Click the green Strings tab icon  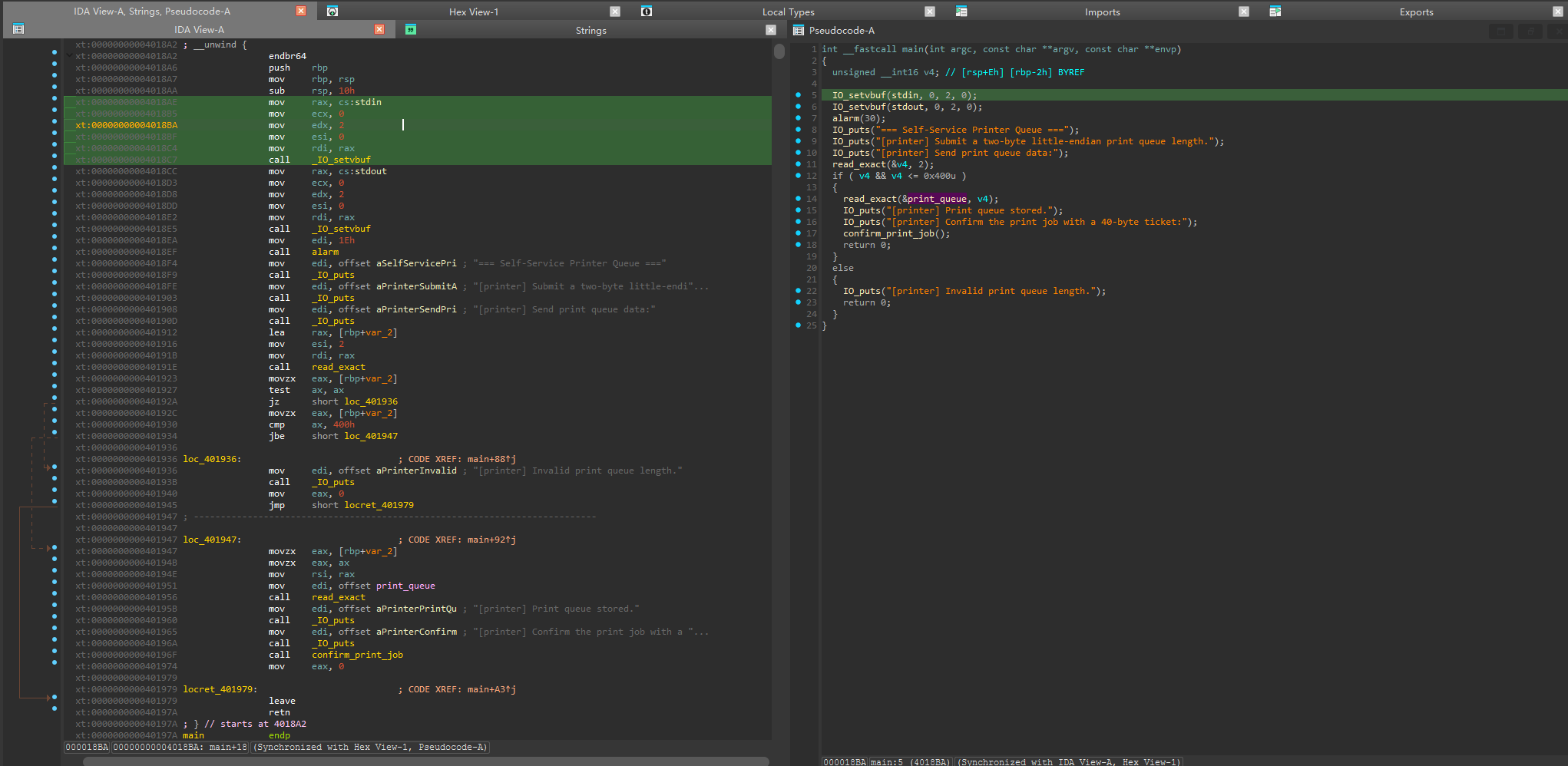pos(411,30)
